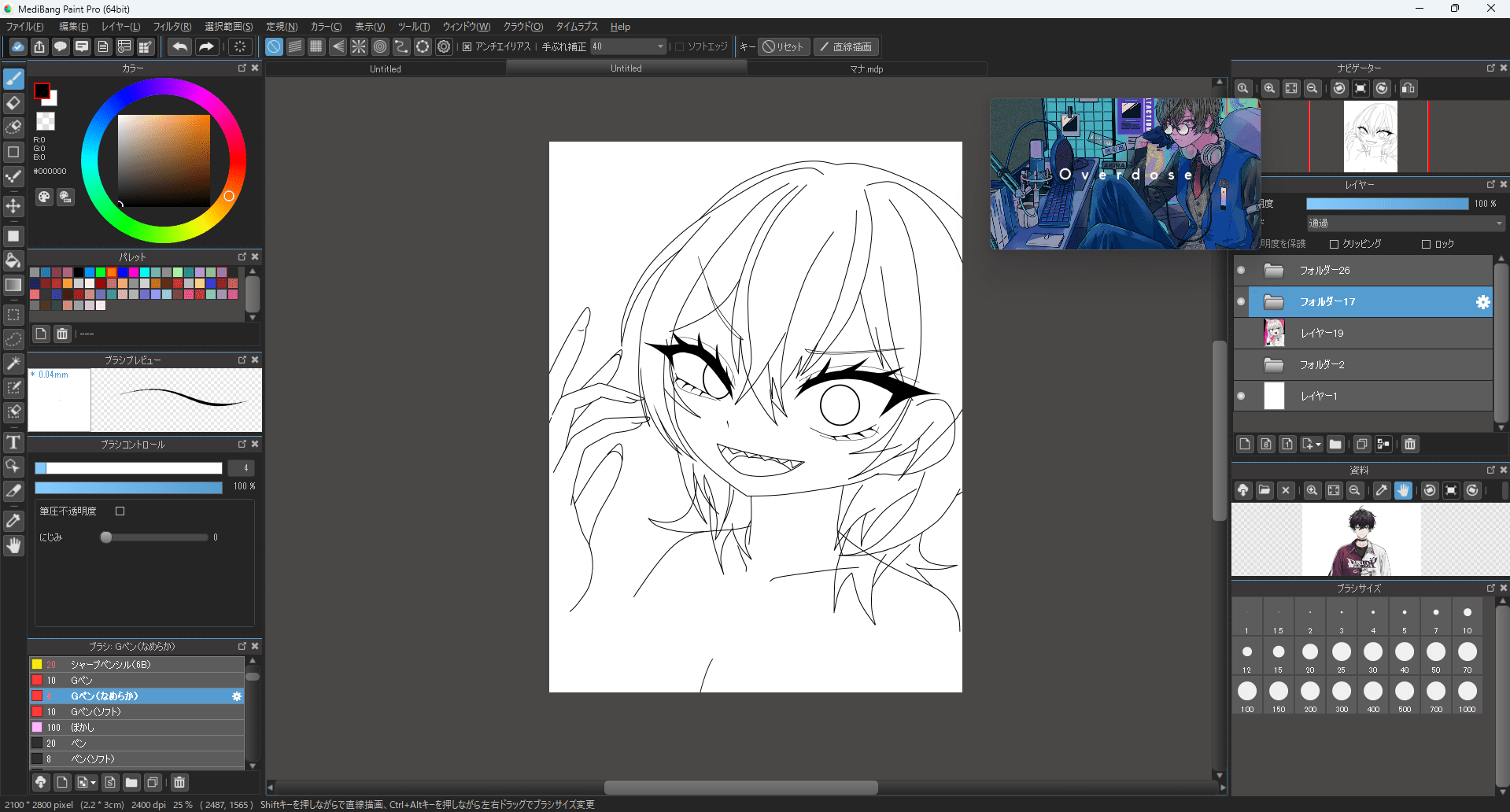
Task: Click the Undo arrow in toolbar
Action: (179, 47)
